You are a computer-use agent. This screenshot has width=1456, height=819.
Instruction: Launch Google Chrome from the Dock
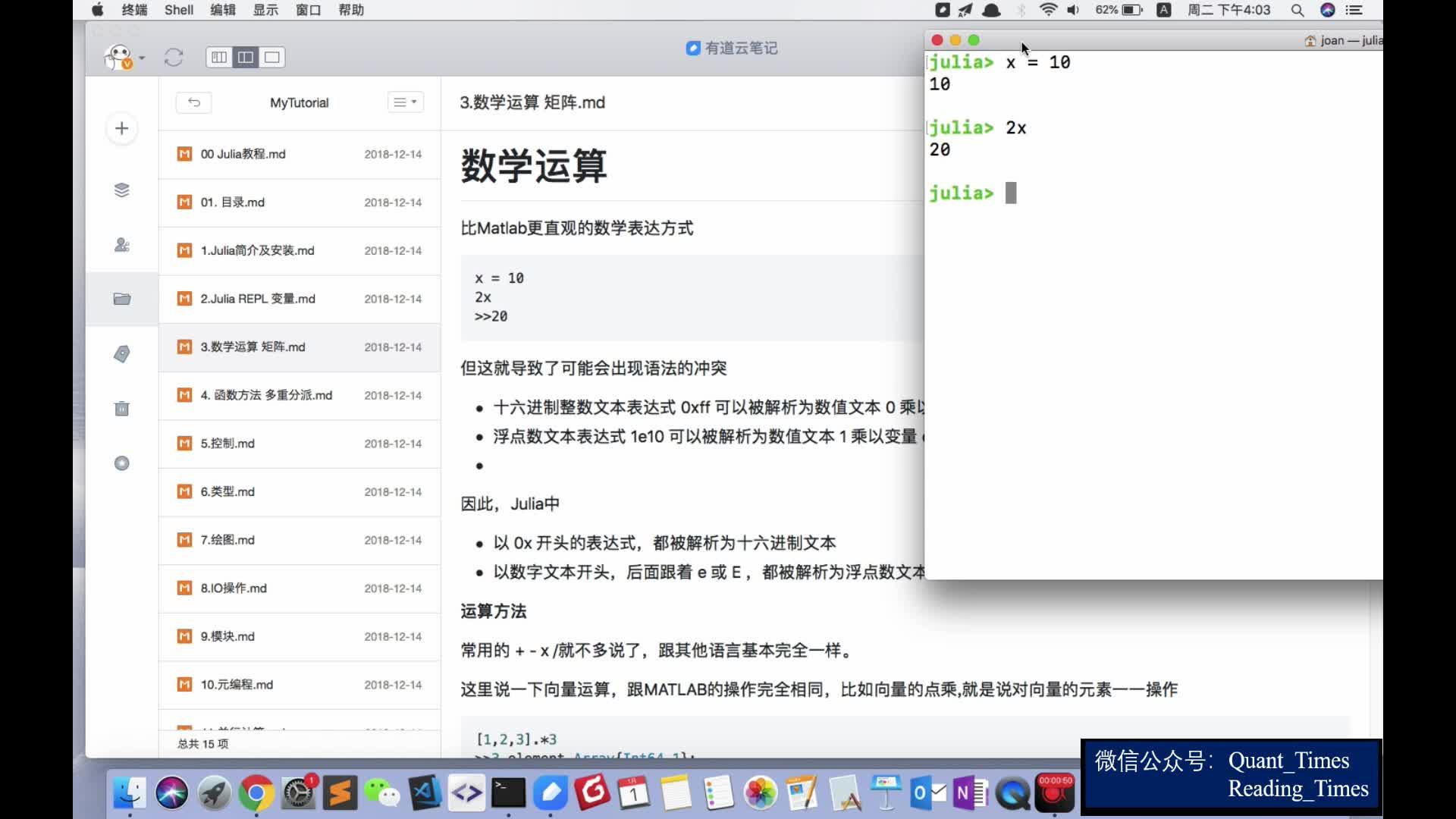256,792
